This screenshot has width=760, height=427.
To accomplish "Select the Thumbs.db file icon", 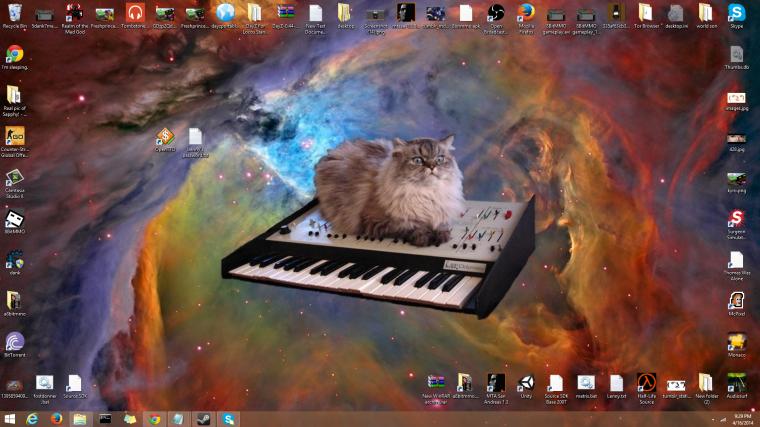I will (736, 57).
